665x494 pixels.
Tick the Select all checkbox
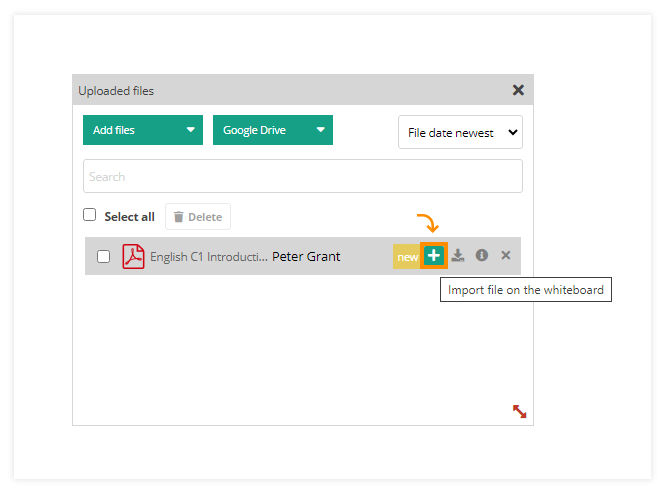pos(90,215)
